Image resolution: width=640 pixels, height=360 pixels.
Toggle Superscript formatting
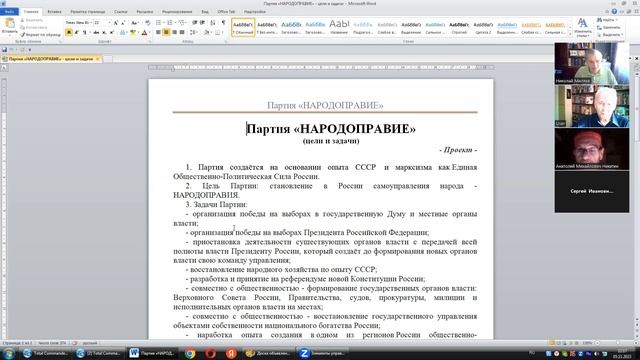(111, 32)
